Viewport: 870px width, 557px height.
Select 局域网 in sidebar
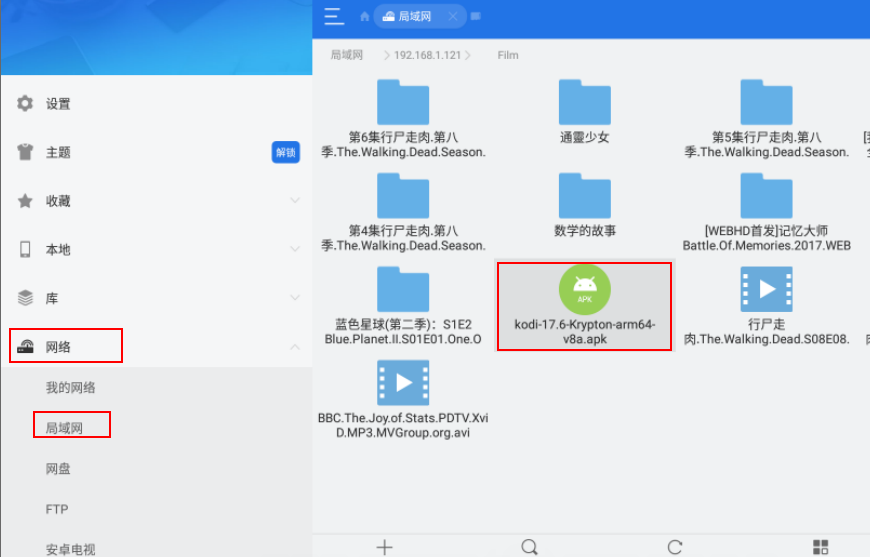[64, 428]
